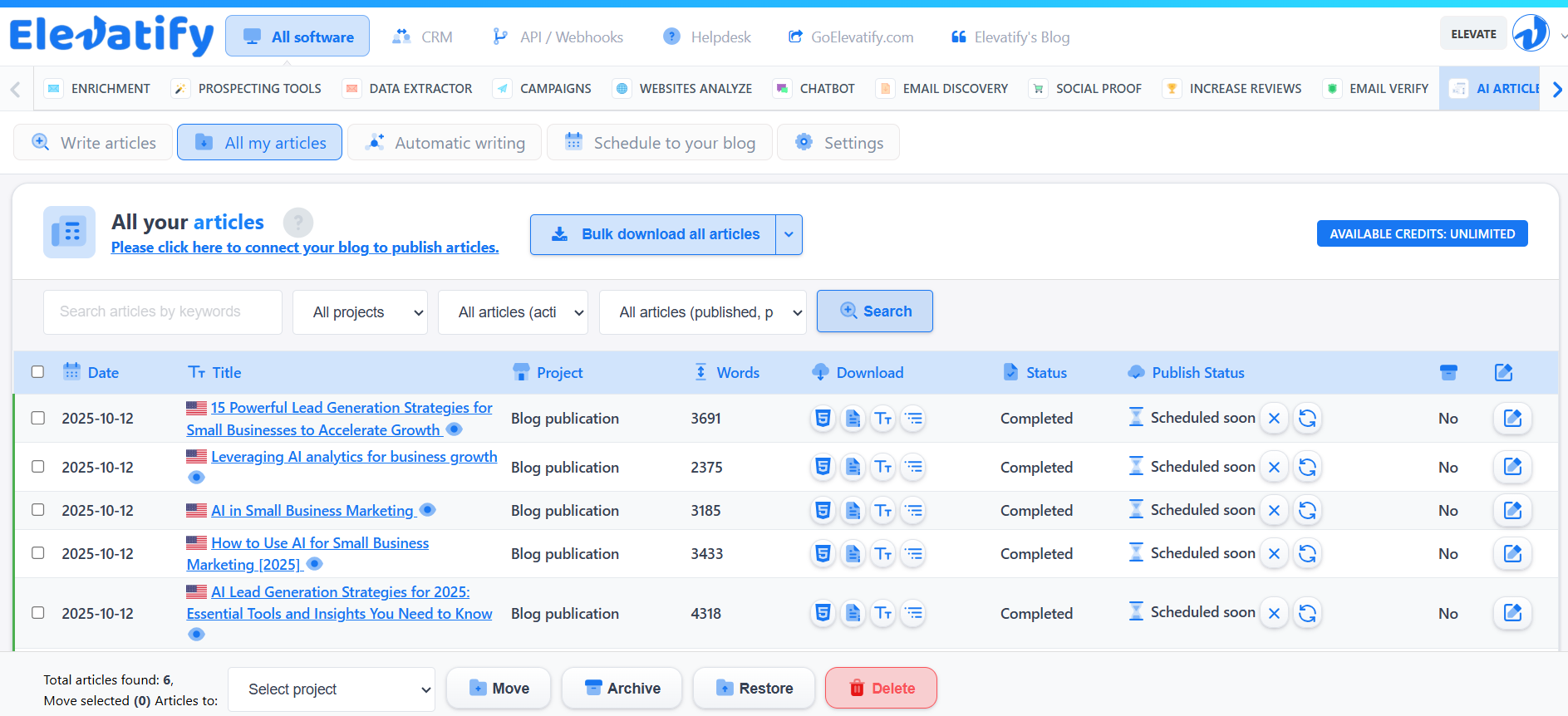
Task: Open the 'Write articles' tab
Action: (93, 142)
